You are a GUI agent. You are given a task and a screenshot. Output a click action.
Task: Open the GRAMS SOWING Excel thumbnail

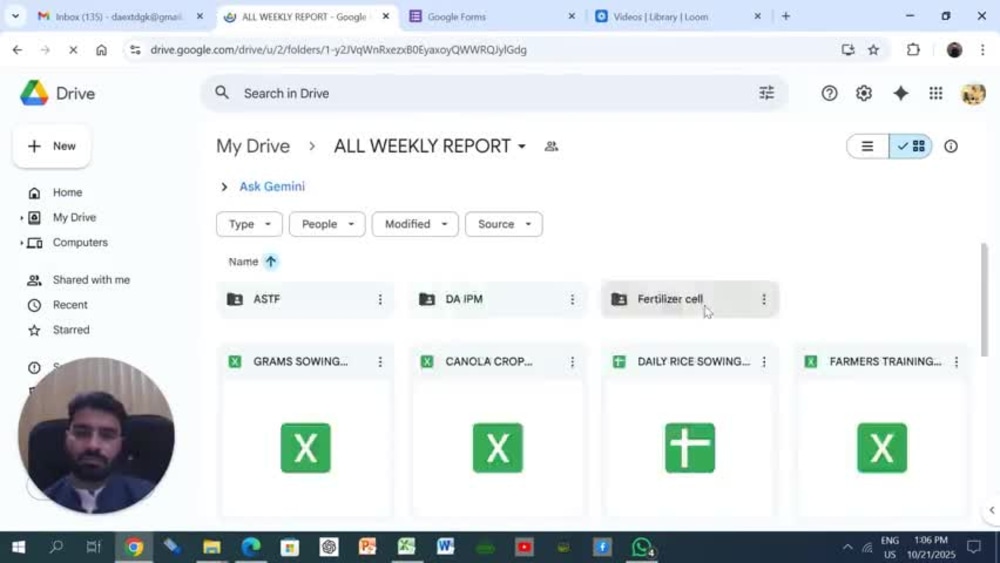click(305, 448)
